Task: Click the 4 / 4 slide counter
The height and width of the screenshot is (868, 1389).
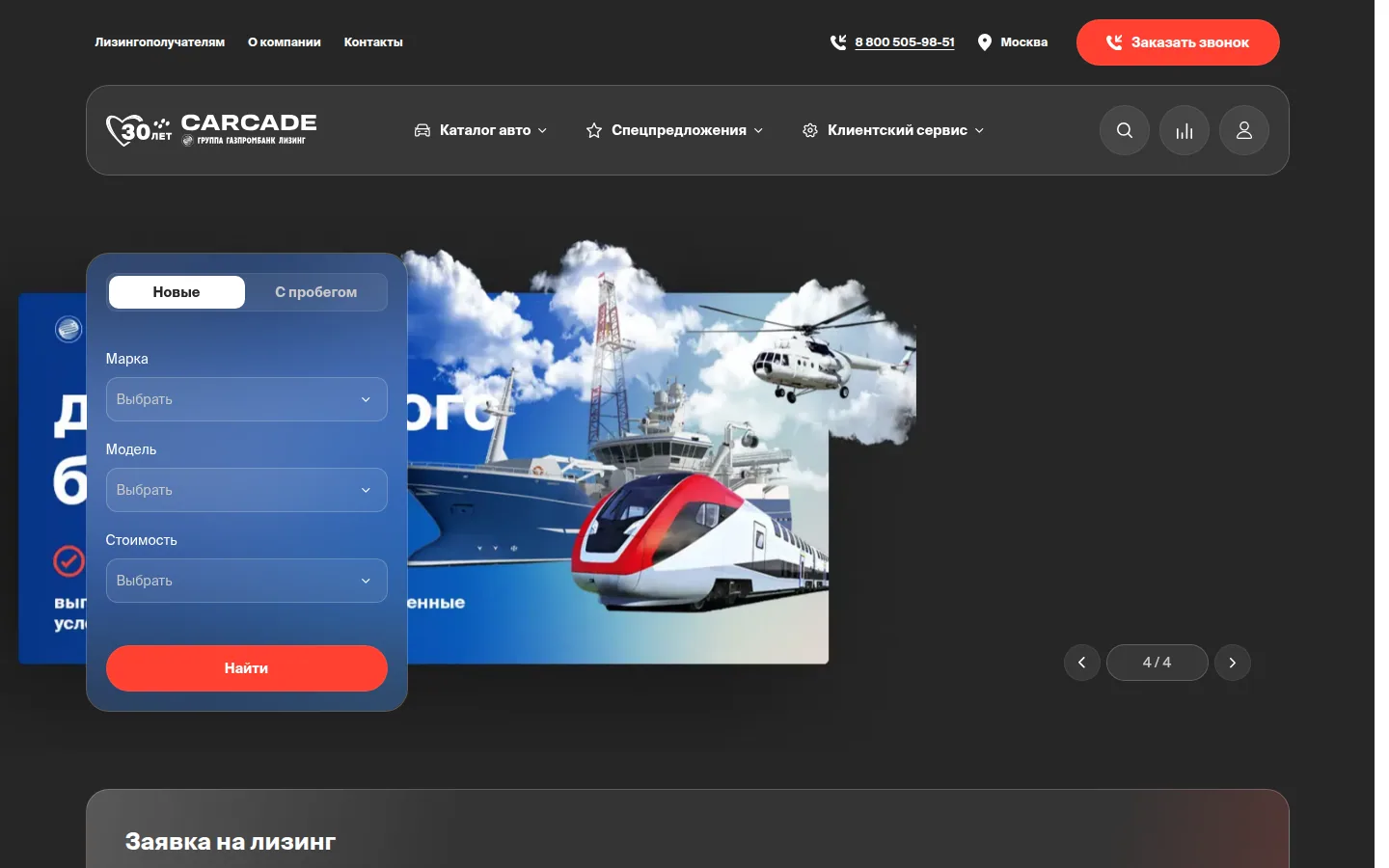Action: [x=1157, y=663]
